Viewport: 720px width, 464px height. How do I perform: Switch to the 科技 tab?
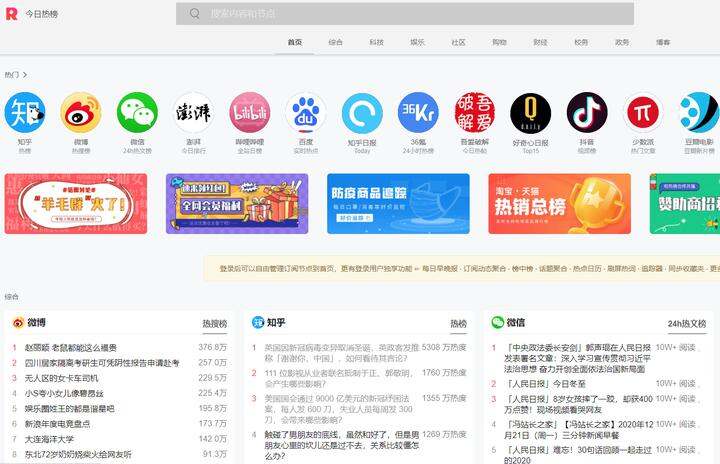pos(377,42)
